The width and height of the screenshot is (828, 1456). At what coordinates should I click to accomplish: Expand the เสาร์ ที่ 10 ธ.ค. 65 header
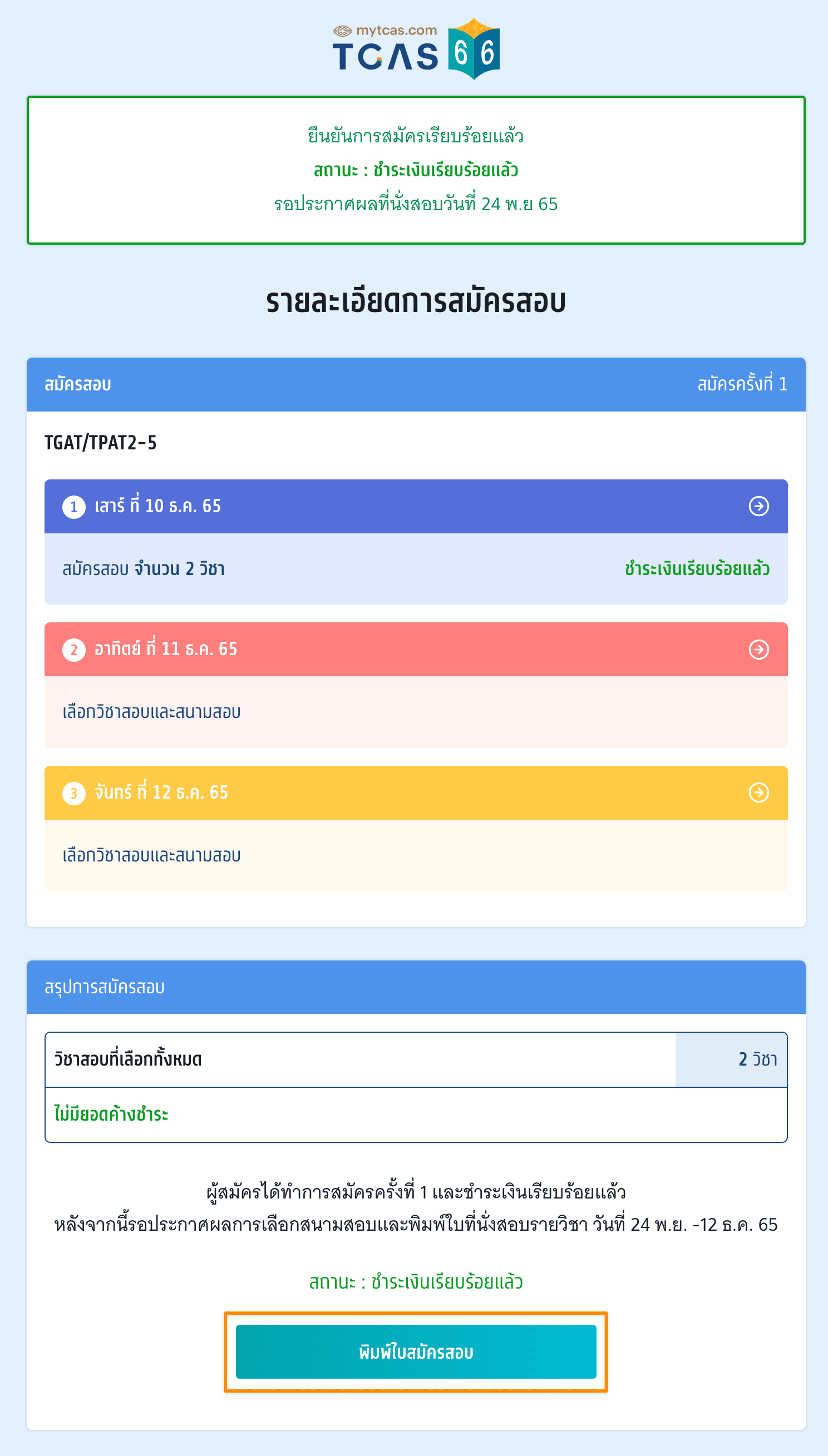coord(416,506)
